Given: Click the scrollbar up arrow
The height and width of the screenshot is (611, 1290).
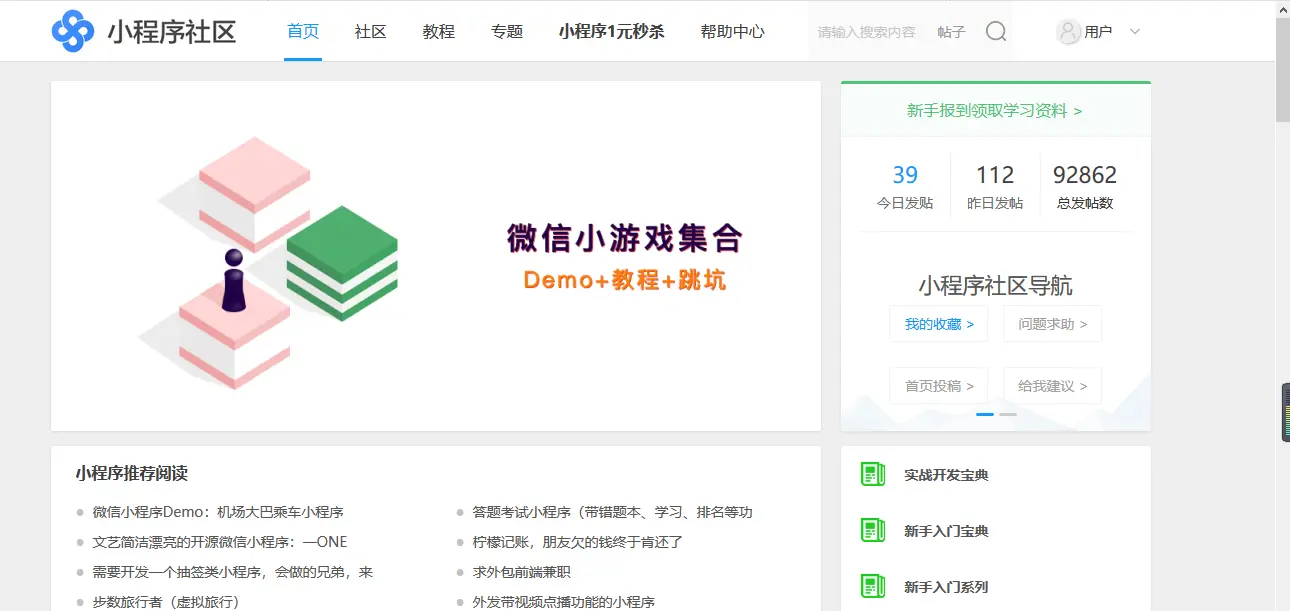Looking at the screenshot, I should tap(1283, 8).
